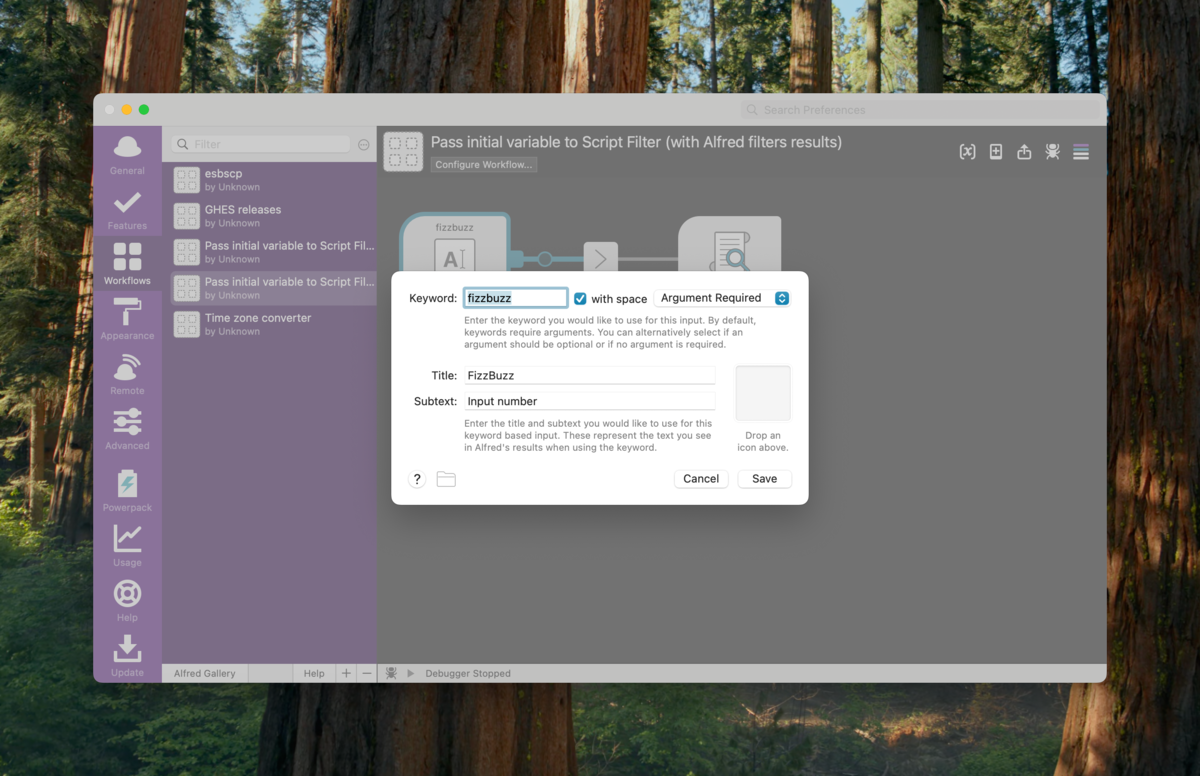Click the Help button in bottom bar

314,673
